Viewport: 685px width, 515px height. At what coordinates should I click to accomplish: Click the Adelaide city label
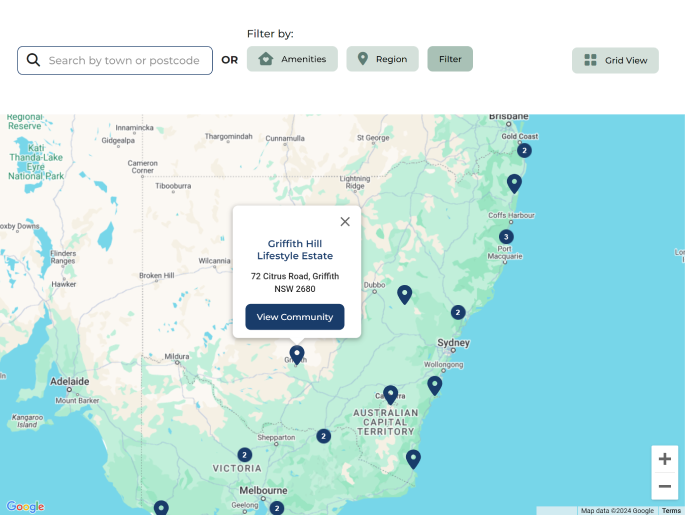69,381
